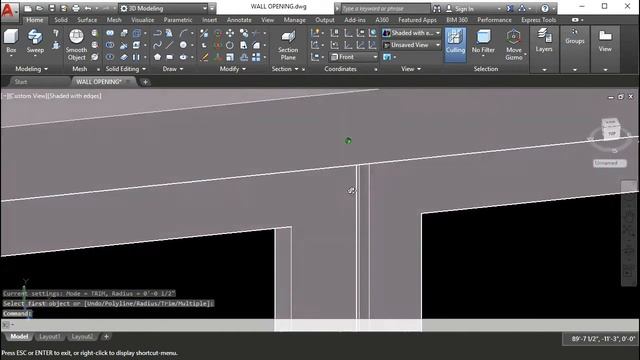Open the Help question mark icon
640x360 pixels.
click(x=545, y=8)
